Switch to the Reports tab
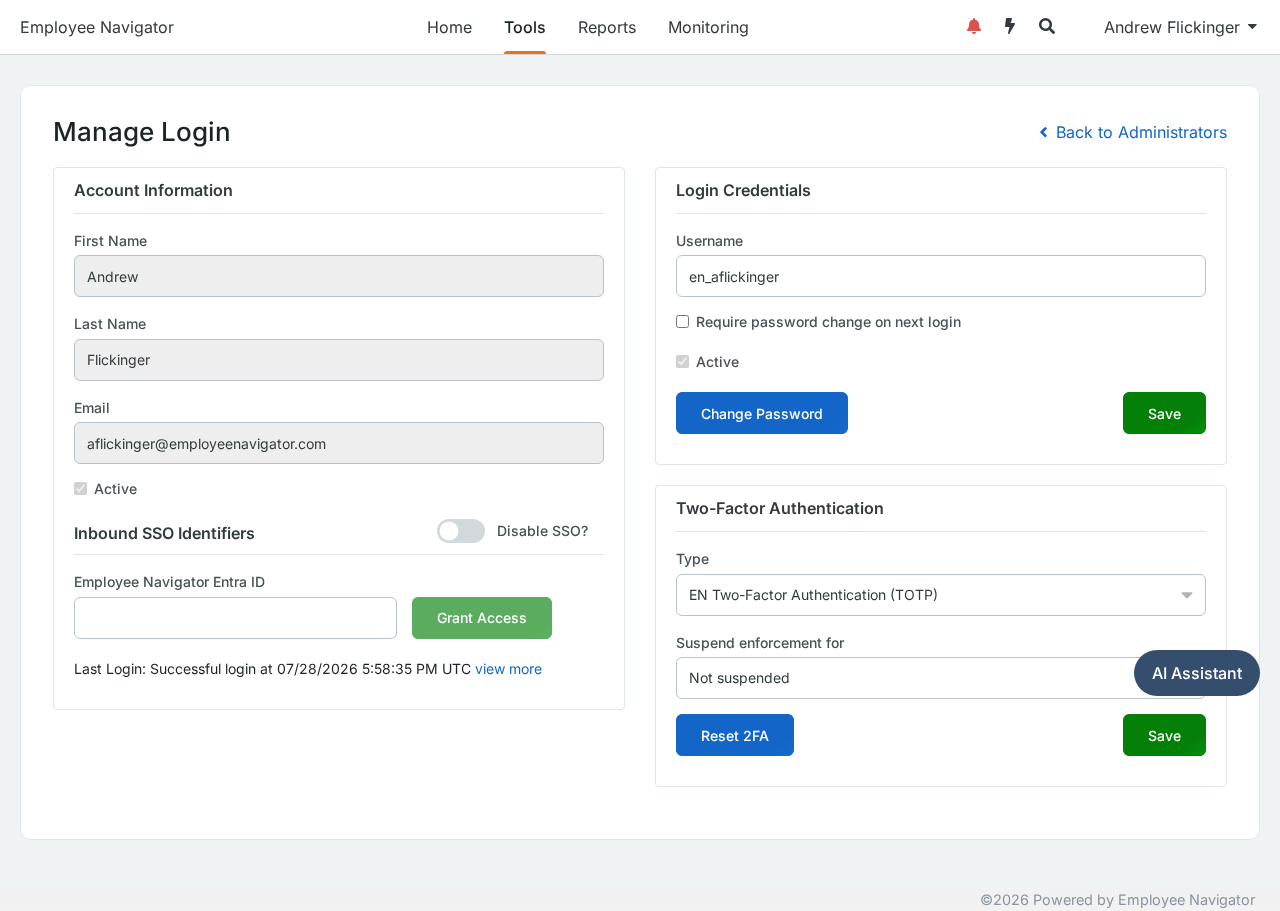Image resolution: width=1280 pixels, height=911 pixels. [607, 27]
